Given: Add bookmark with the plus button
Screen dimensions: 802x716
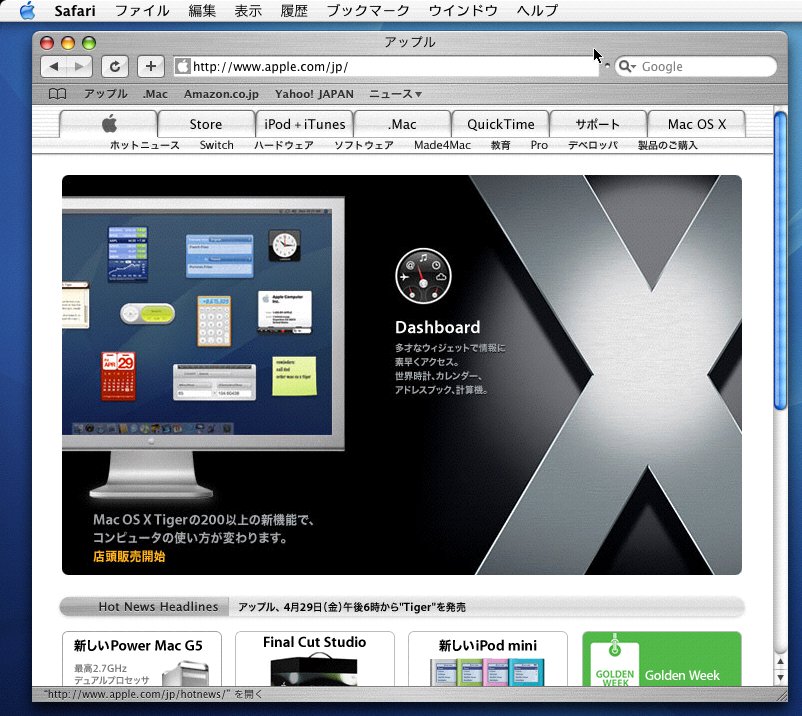Looking at the screenshot, I should click(151, 66).
